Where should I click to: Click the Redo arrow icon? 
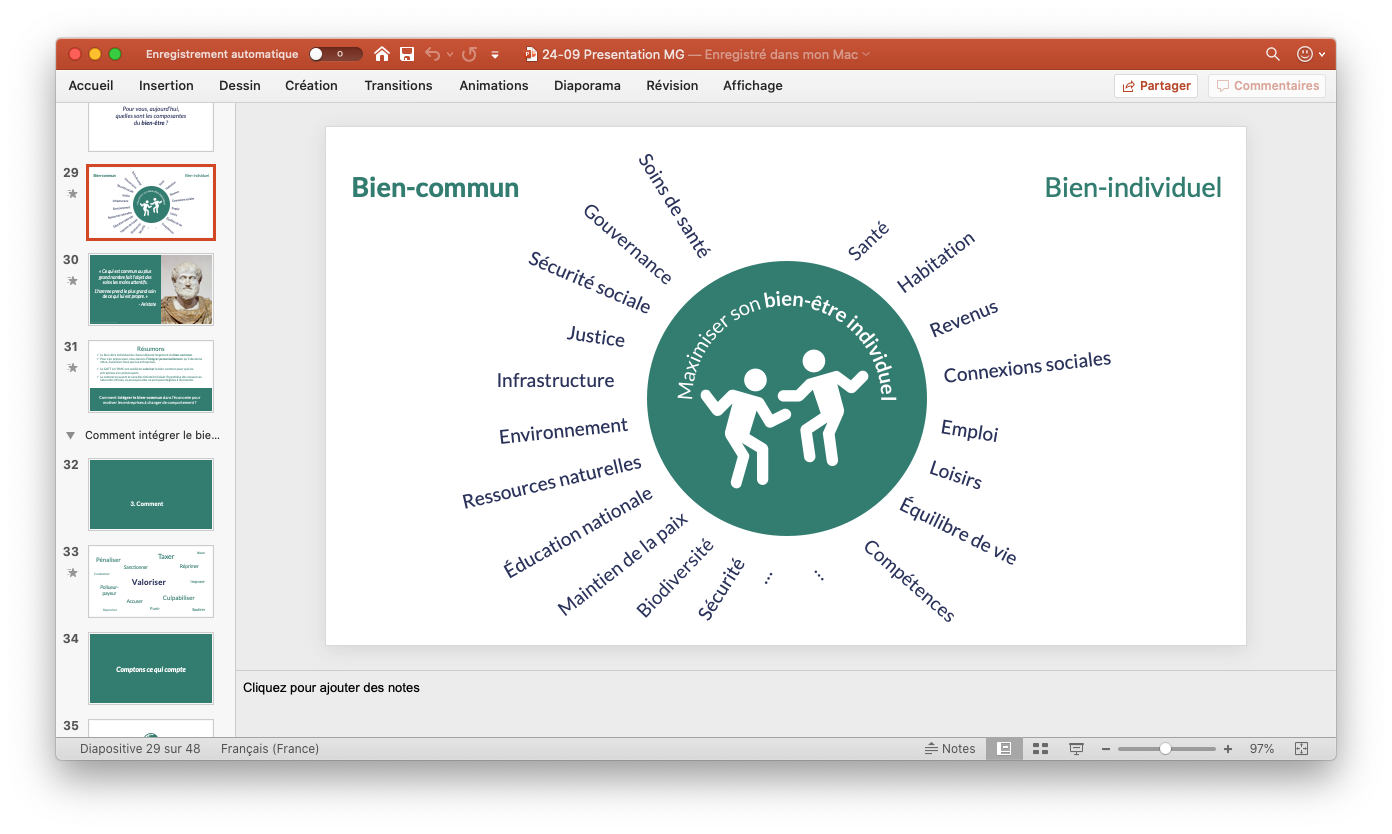point(469,54)
